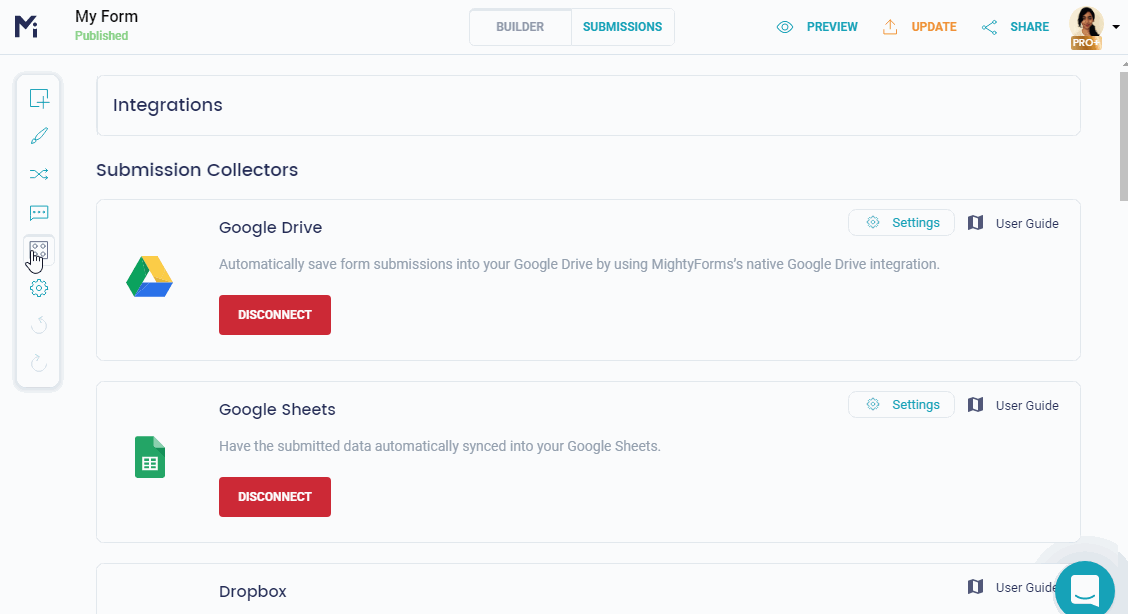The image size is (1128, 614).
Task: Click PREVIEW to preview the form
Action: [x=817, y=27]
